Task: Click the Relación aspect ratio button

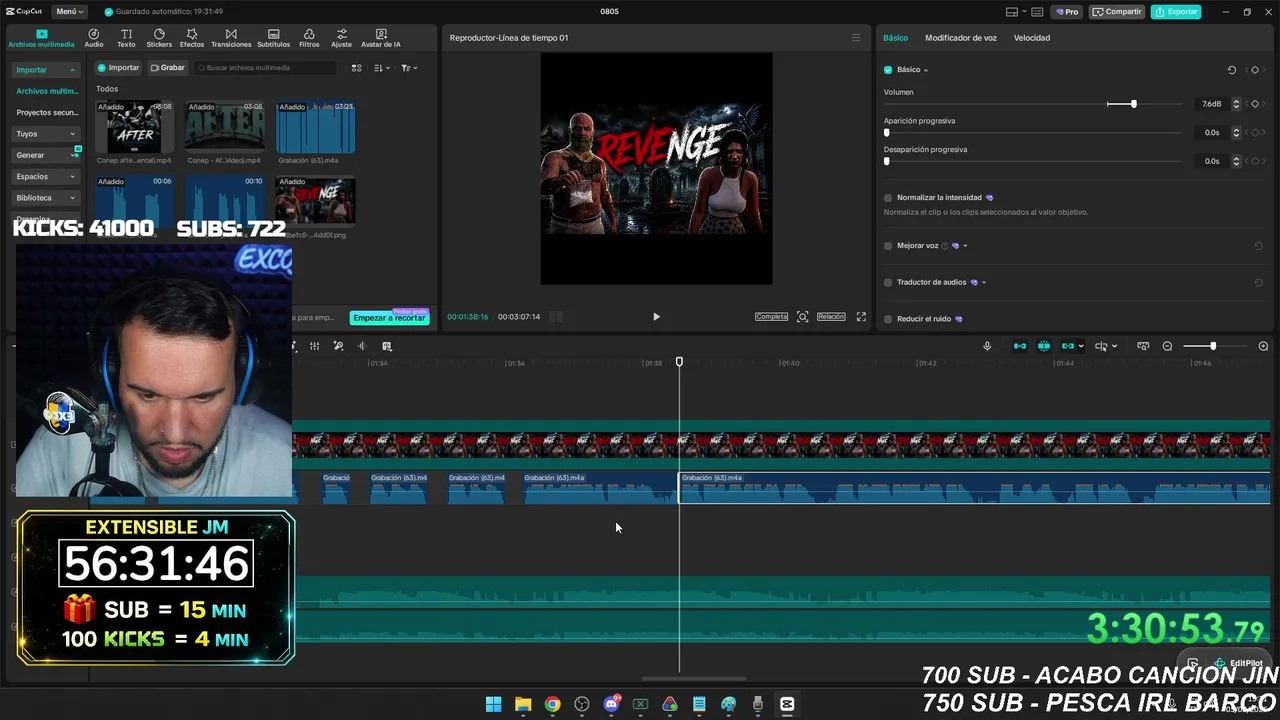Action: (x=831, y=317)
